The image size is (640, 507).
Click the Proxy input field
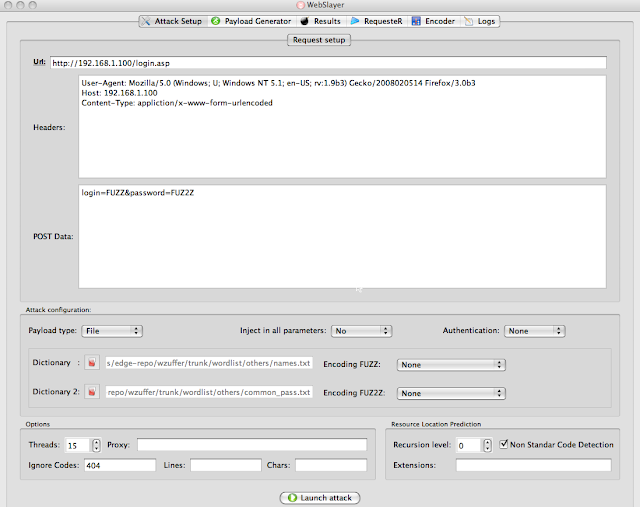click(252, 445)
